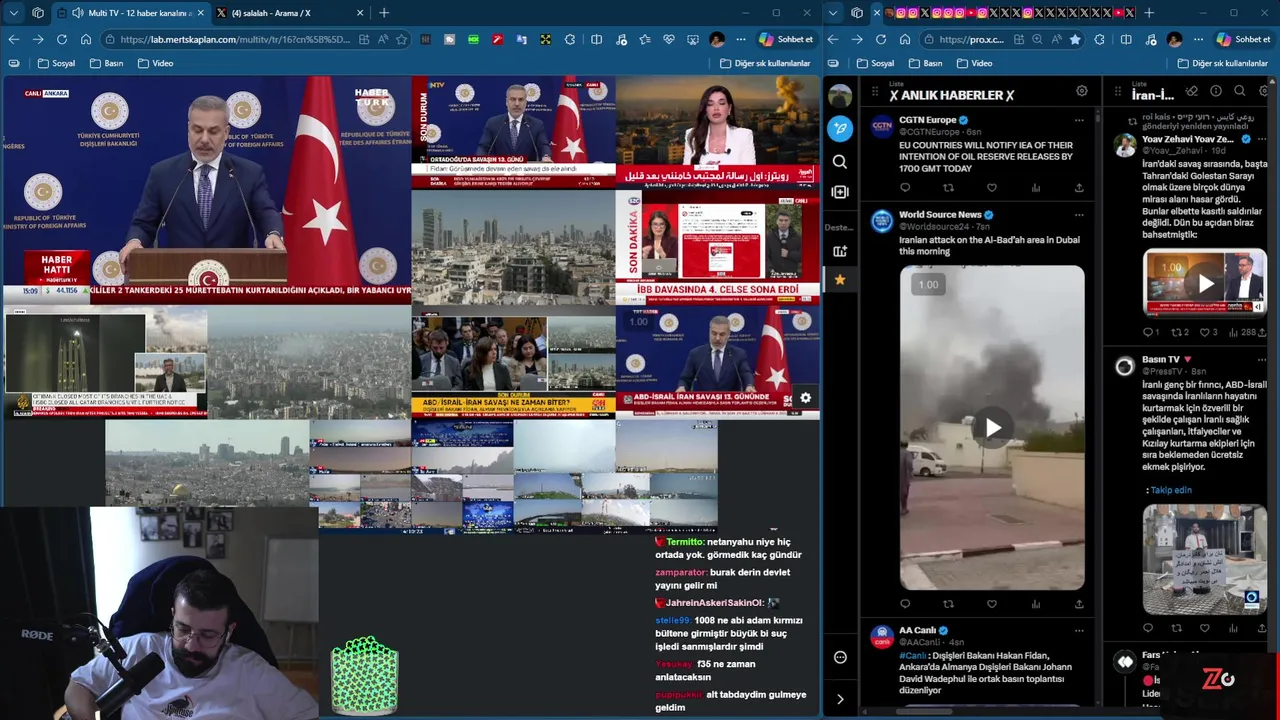This screenshot has height=720, width=1280.
Task: Click Sohbet et Copilot button in right browser
Action: (1243, 39)
